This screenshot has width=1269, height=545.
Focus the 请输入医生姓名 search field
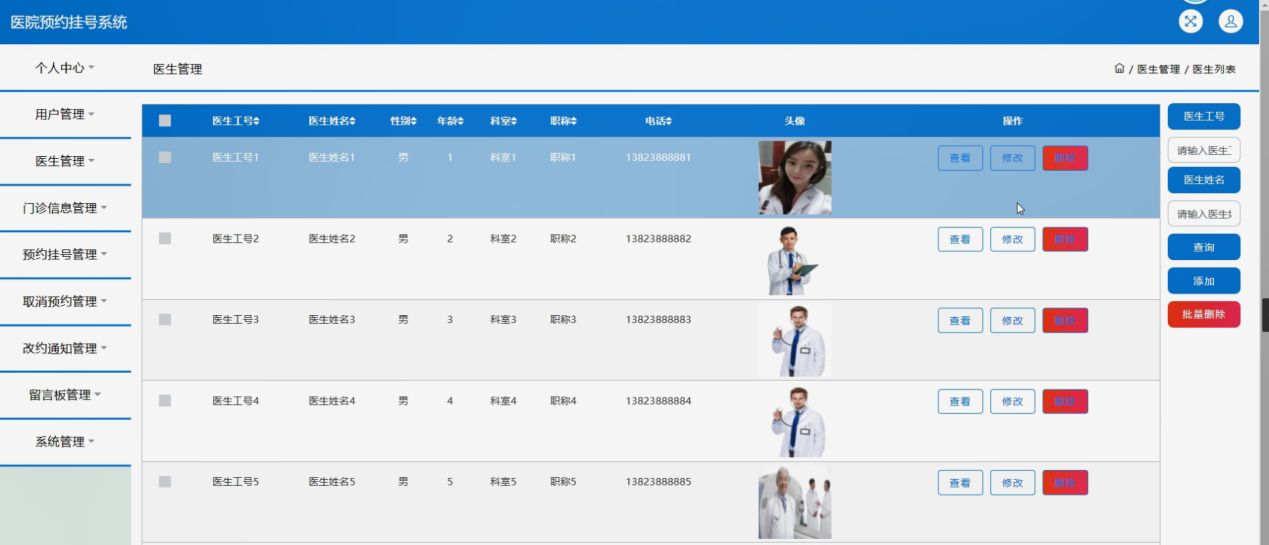point(1204,213)
